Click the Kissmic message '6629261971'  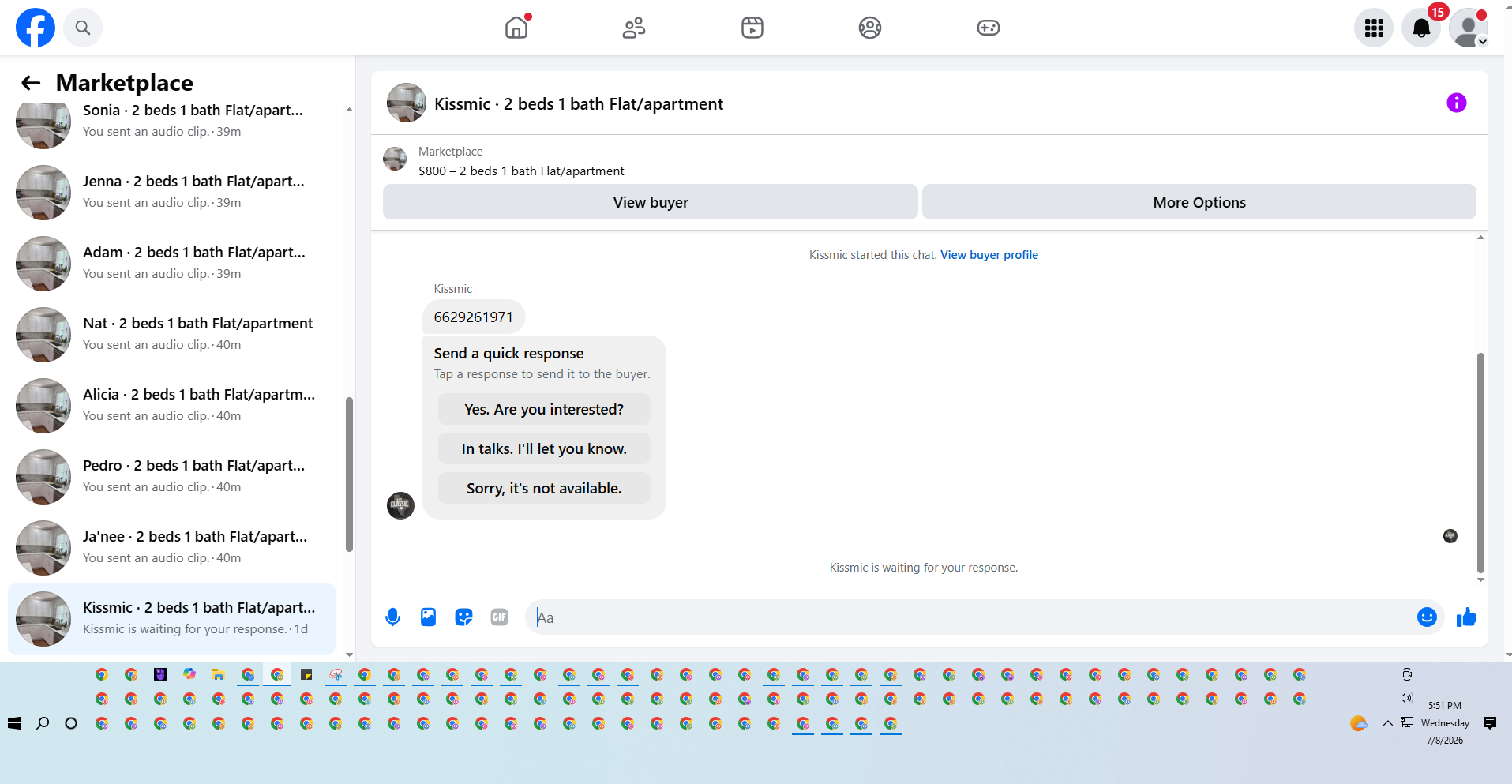pyautogui.click(x=474, y=317)
